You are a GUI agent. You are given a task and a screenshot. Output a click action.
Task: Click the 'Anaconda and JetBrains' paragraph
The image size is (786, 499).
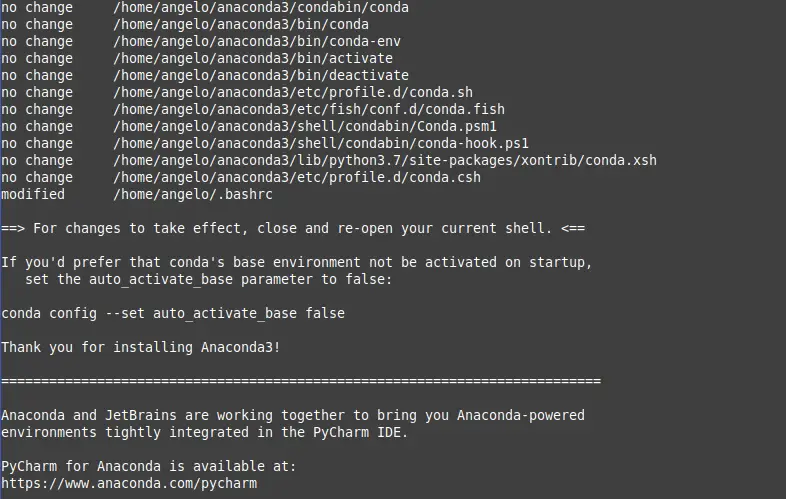[293, 424]
